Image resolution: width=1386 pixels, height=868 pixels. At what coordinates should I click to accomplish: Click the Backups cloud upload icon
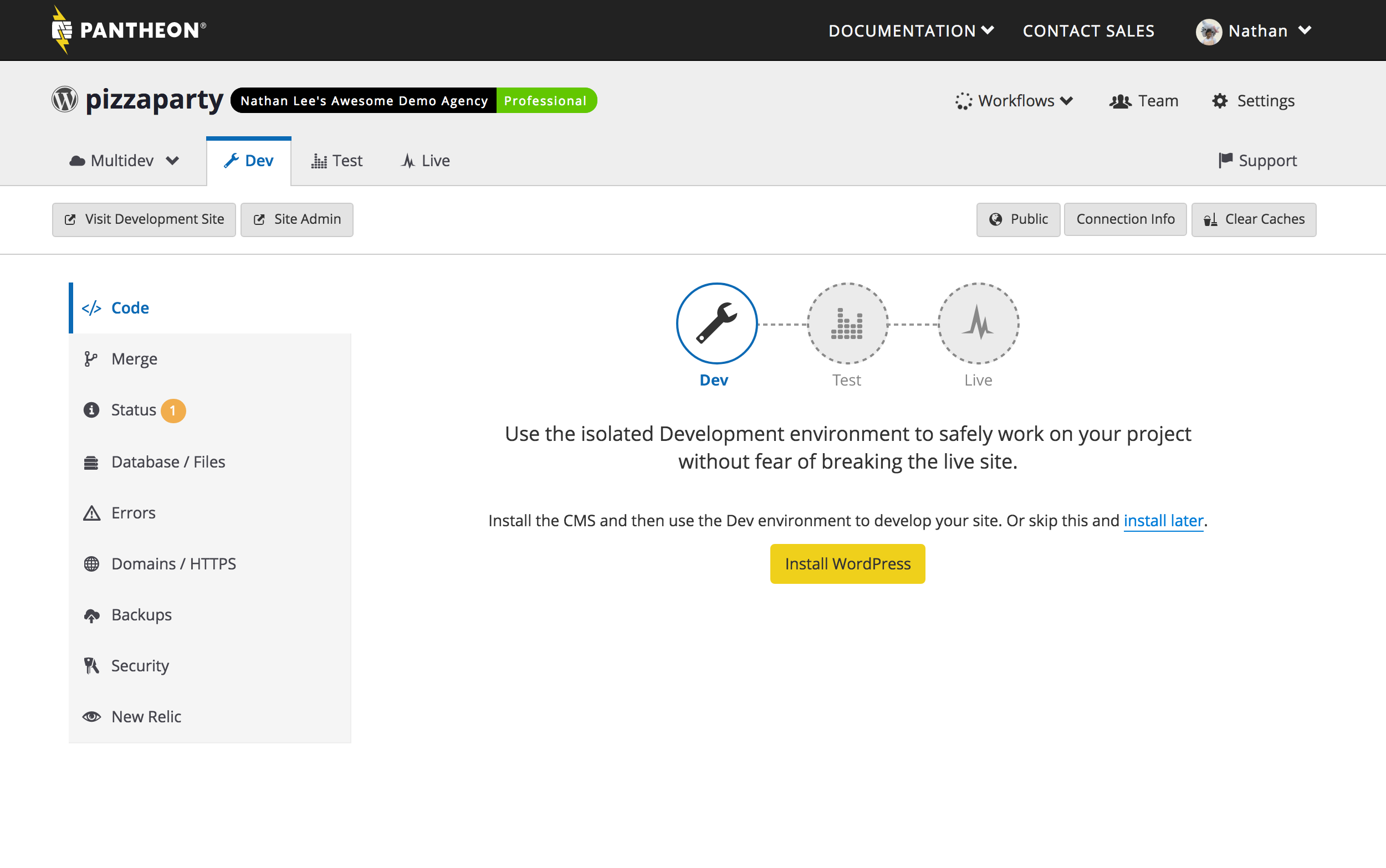pyautogui.click(x=92, y=615)
